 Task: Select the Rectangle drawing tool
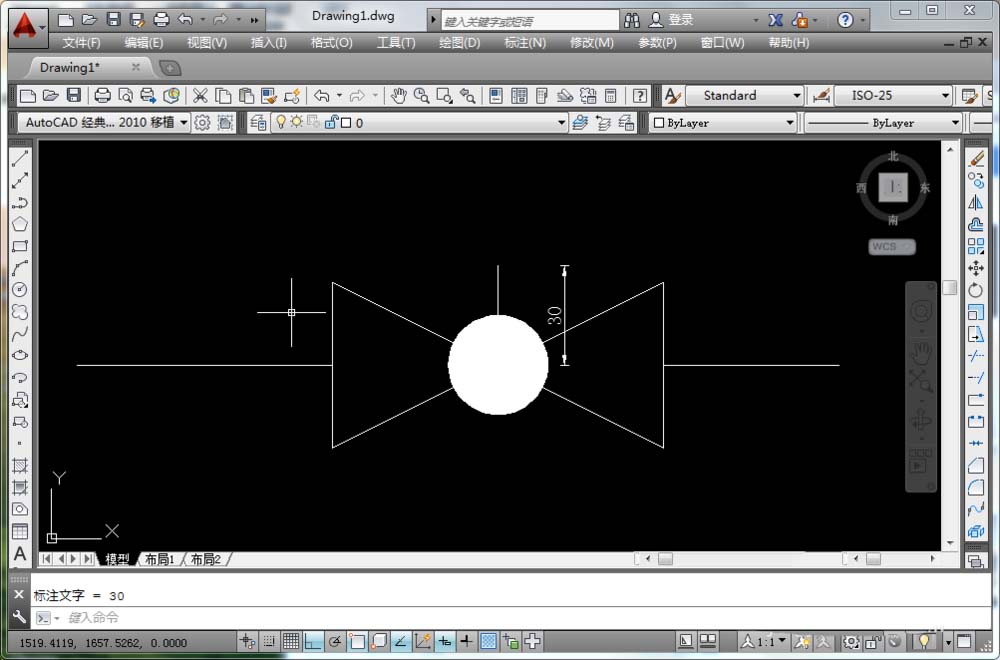(20, 246)
